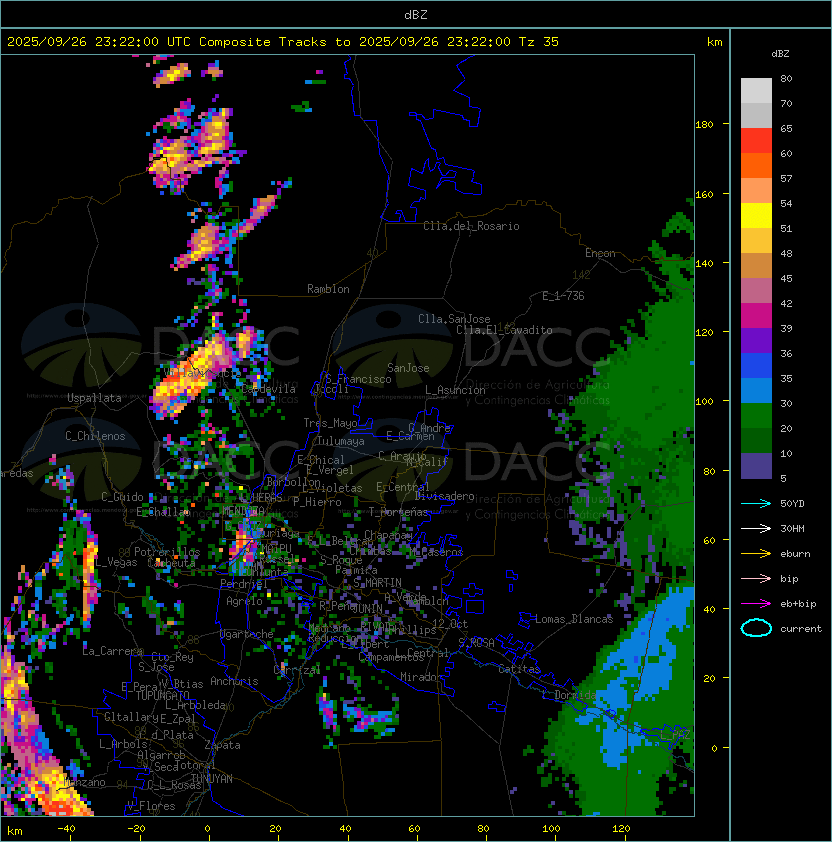
Task: Click the TUNUYAN label
Action: pos(212,779)
